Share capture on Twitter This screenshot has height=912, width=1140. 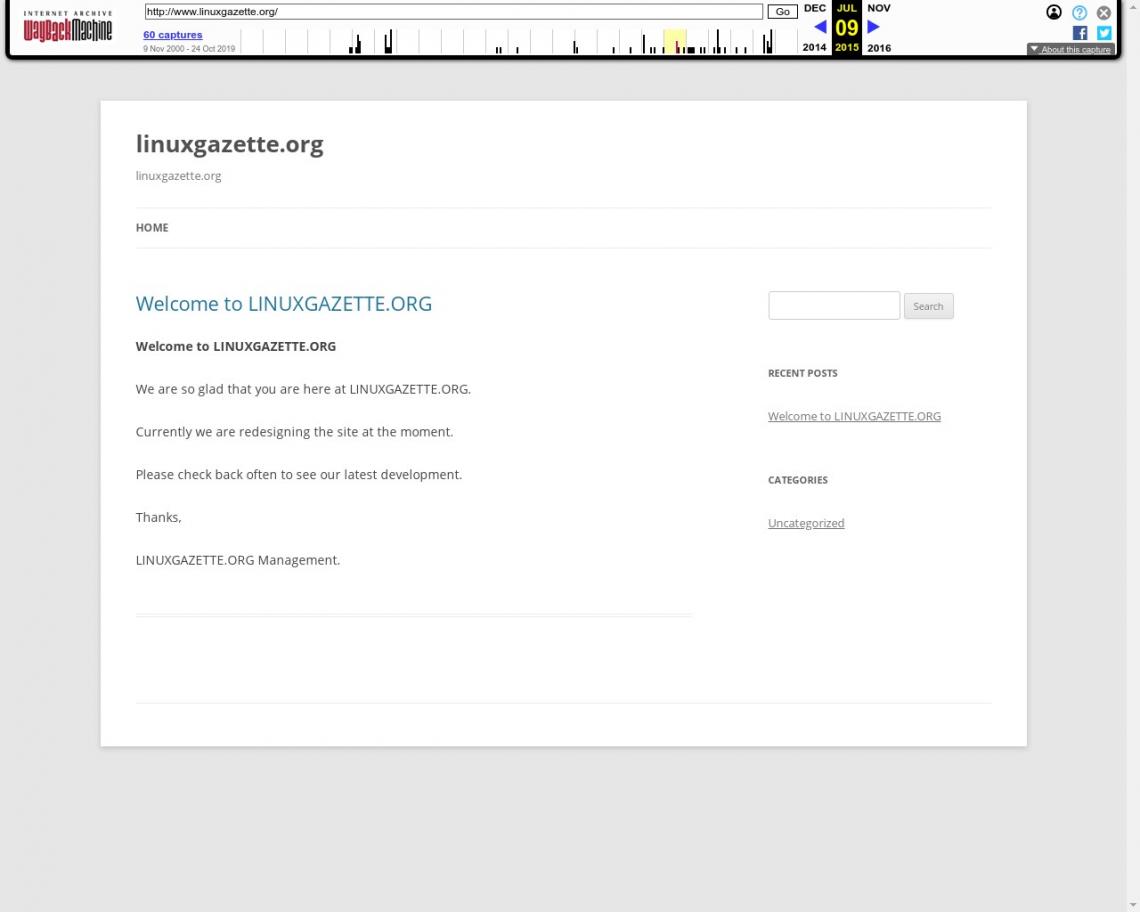pyautogui.click(x=1104, y=33)
